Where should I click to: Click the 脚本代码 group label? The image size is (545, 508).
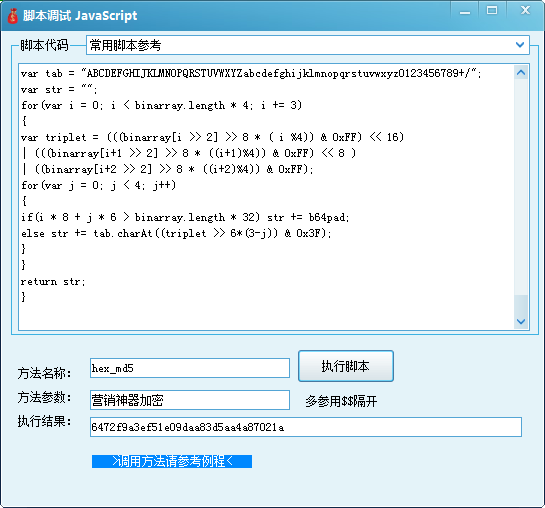(x=44, y=45)
